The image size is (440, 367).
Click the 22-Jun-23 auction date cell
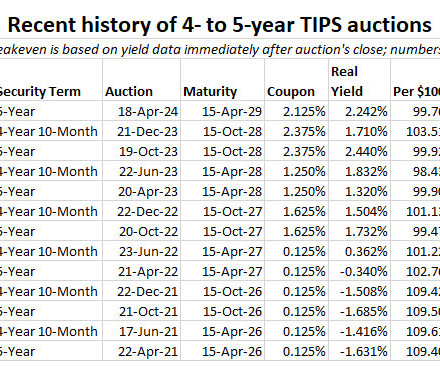(x=141, y=171)
